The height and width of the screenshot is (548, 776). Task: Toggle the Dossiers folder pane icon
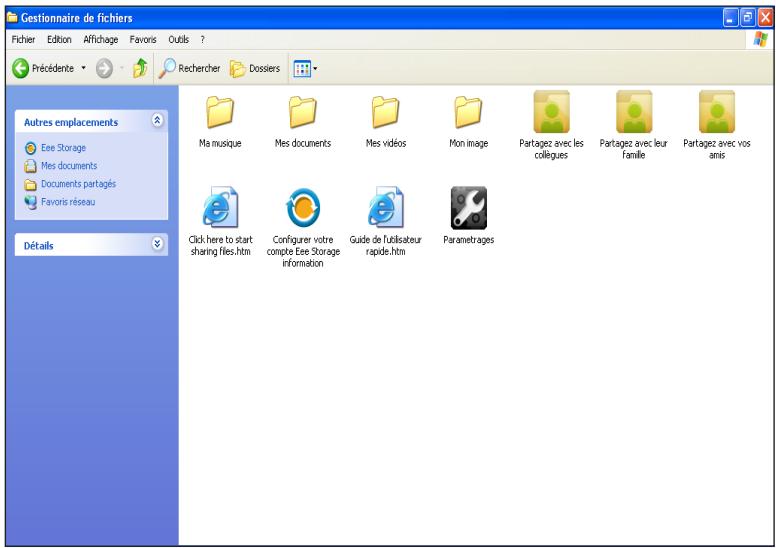click(x=238, y=69)
